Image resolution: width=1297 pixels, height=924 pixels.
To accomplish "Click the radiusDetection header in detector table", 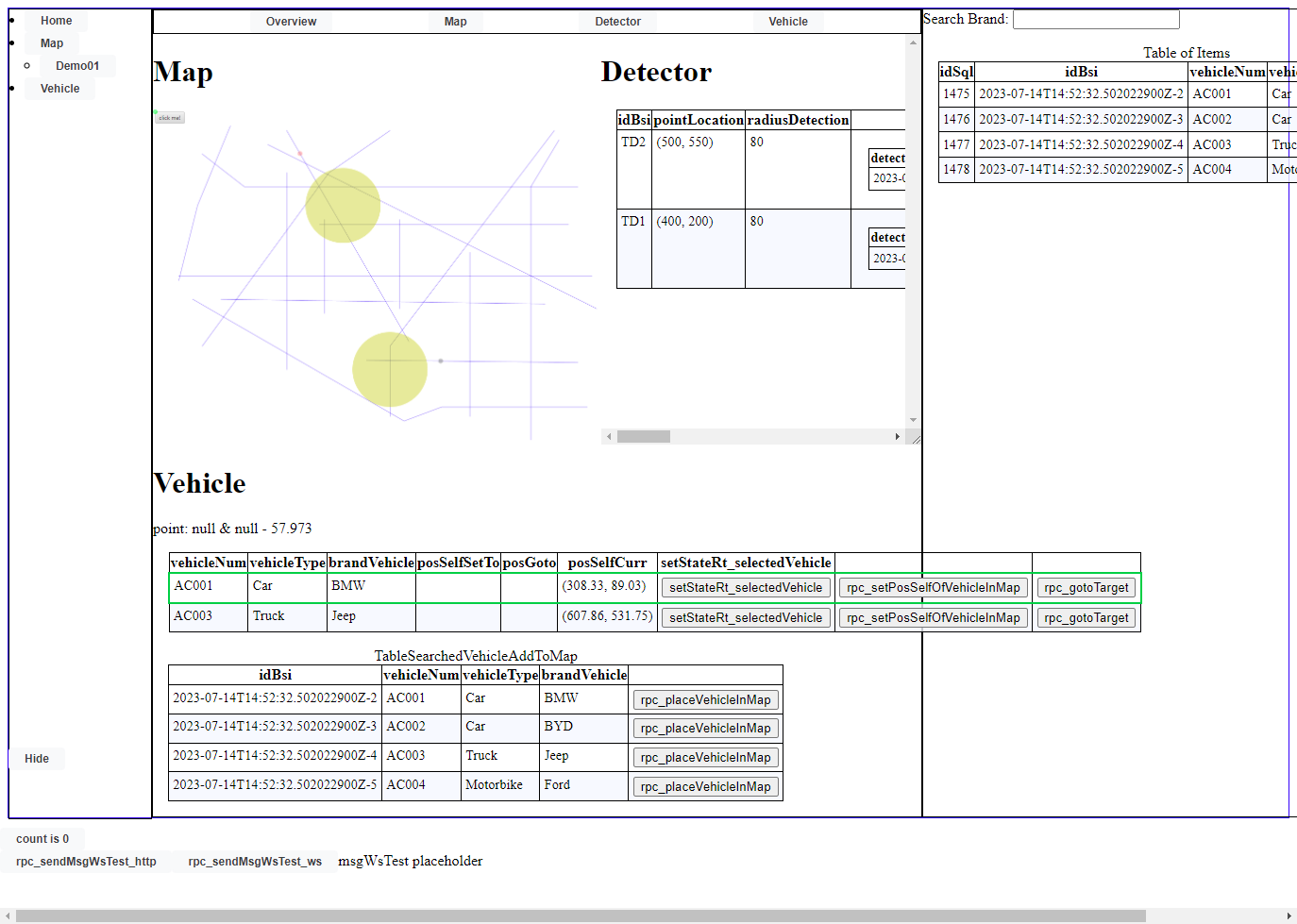I will (x=798, y=120).
